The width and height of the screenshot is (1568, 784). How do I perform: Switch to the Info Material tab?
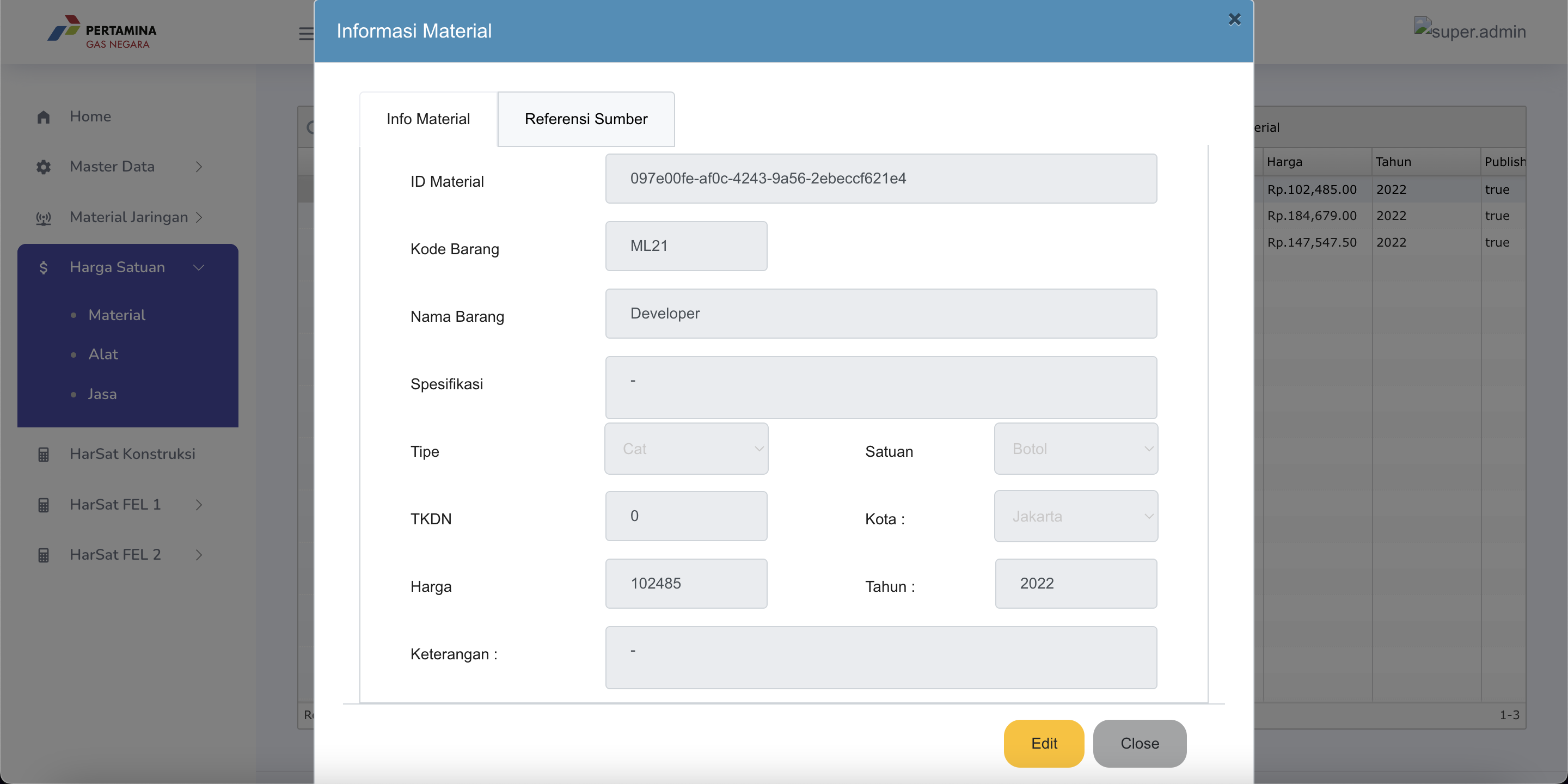click(x=428, y=119)
